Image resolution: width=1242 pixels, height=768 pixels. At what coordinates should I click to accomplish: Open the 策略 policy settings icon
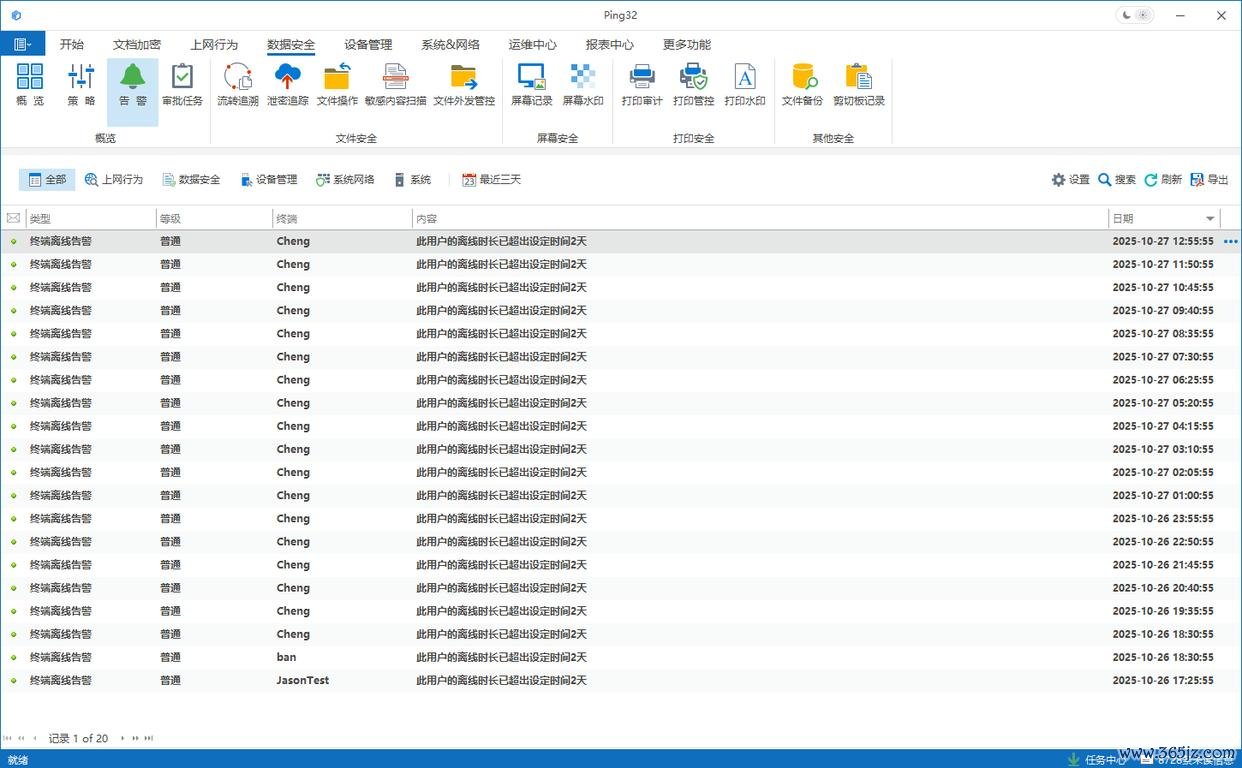pos(81,85)
